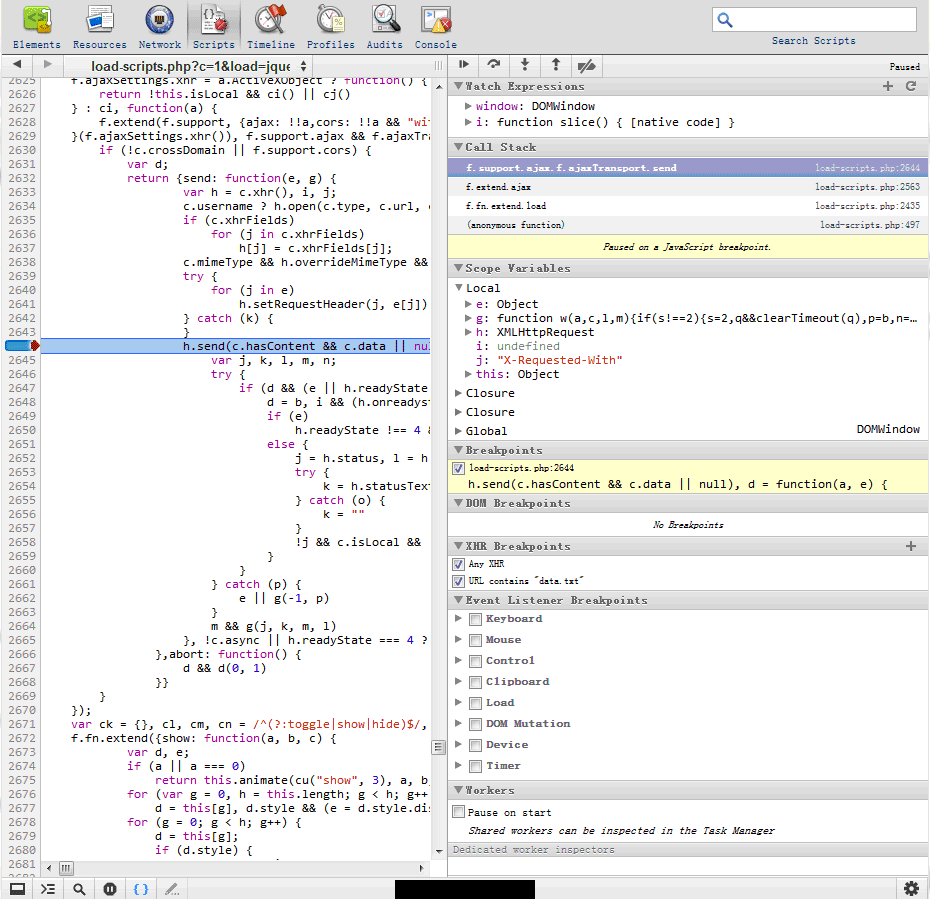
Task: Remove breakpoint marker on line 2644
Action: 21,346
